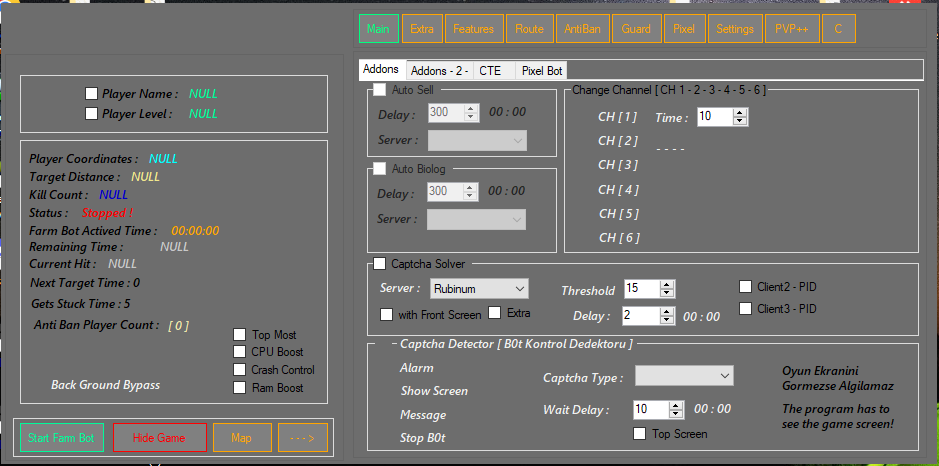Screen dimensions: 939x466
Task: Click the arrow expand button next to Map
Action: (x=302, y=438)
